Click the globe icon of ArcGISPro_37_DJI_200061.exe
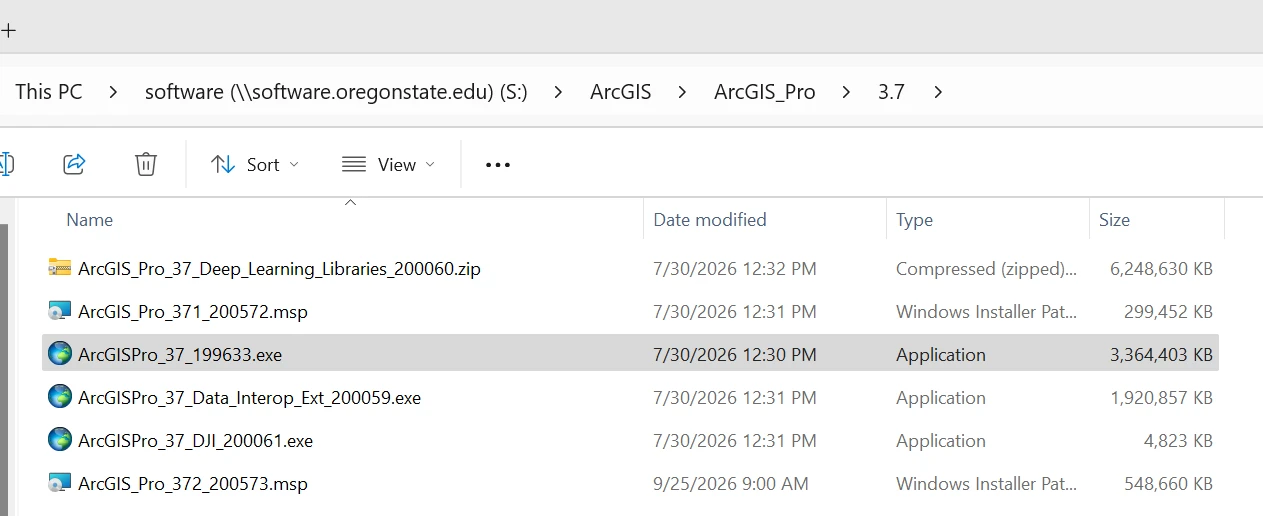 (60, 440)
